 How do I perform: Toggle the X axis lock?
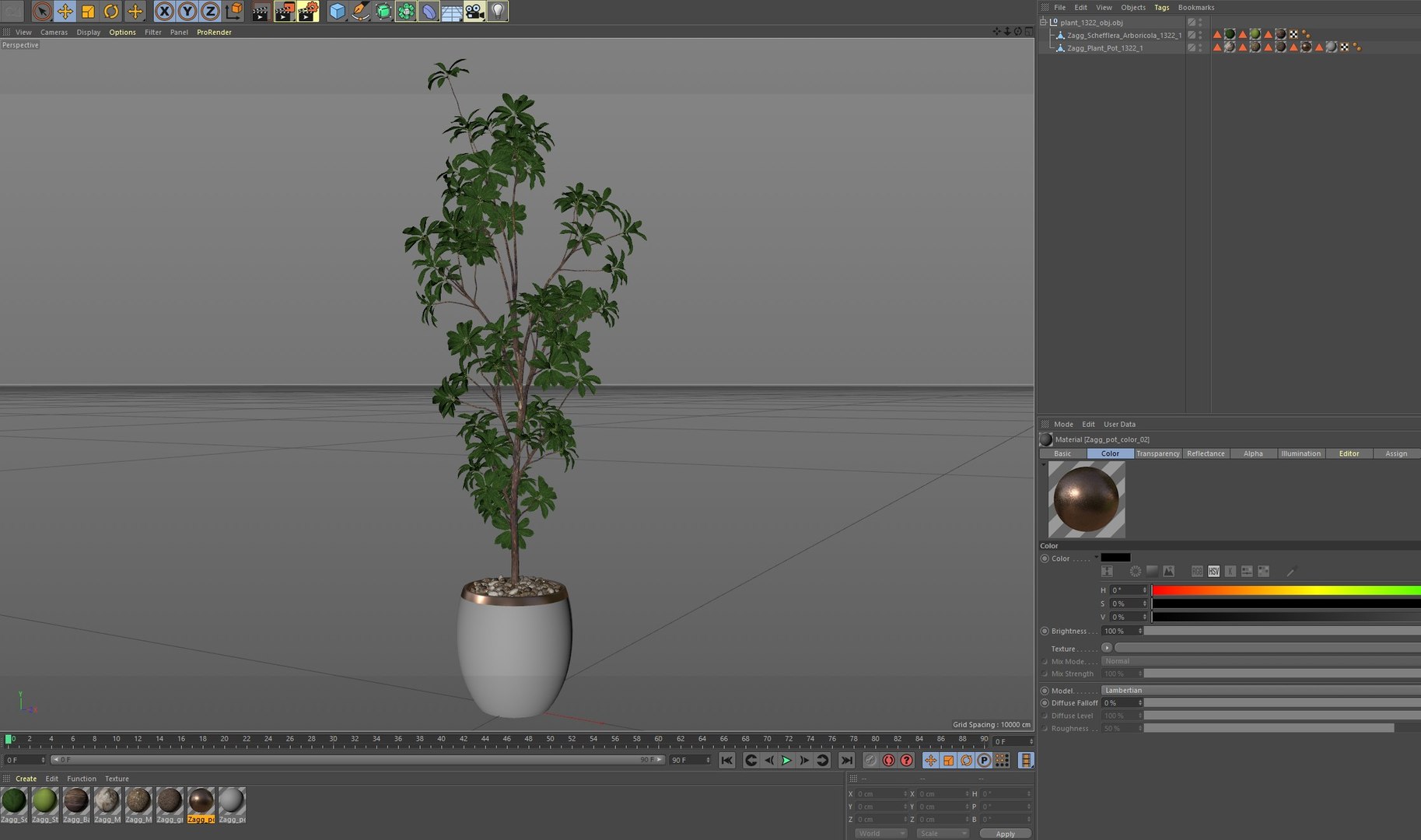(x=164, y=12)
